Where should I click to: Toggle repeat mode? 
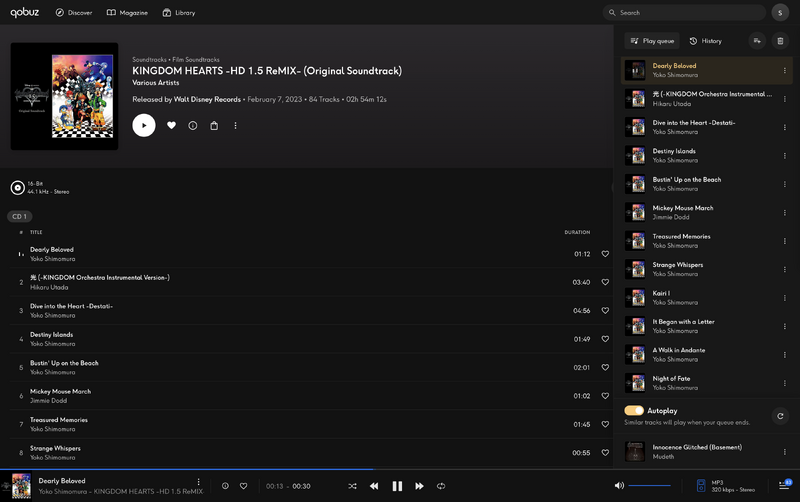click(x=441, y=486)
